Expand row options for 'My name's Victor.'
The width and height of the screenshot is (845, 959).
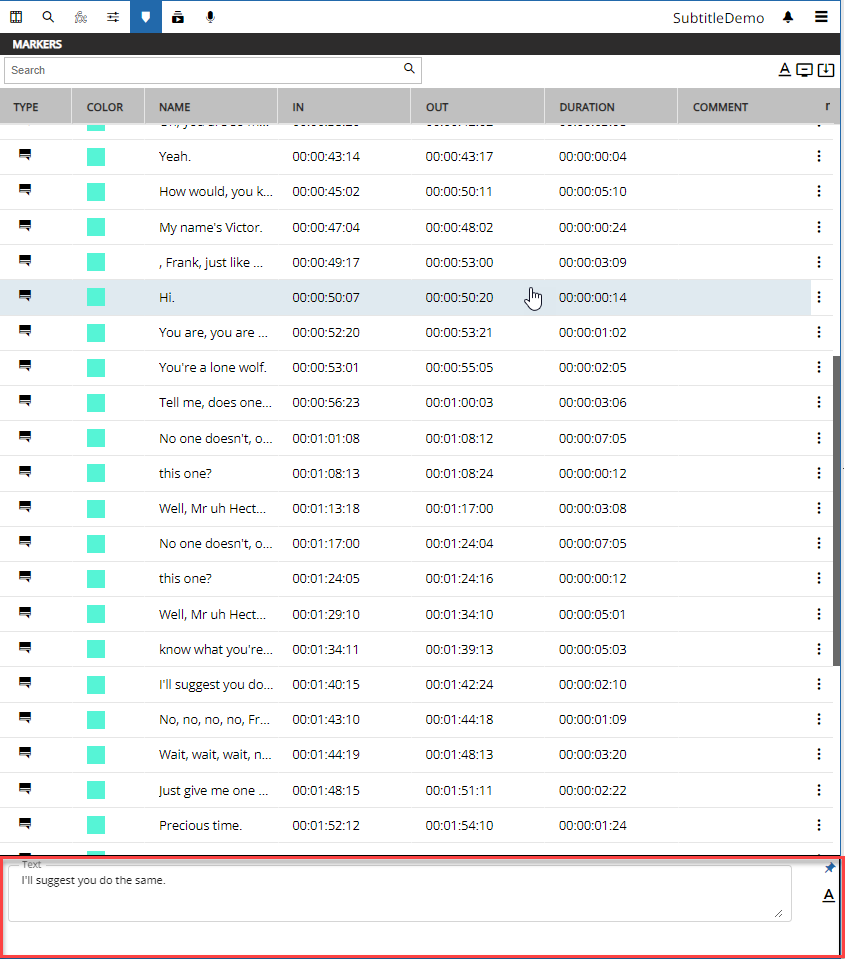819,227
